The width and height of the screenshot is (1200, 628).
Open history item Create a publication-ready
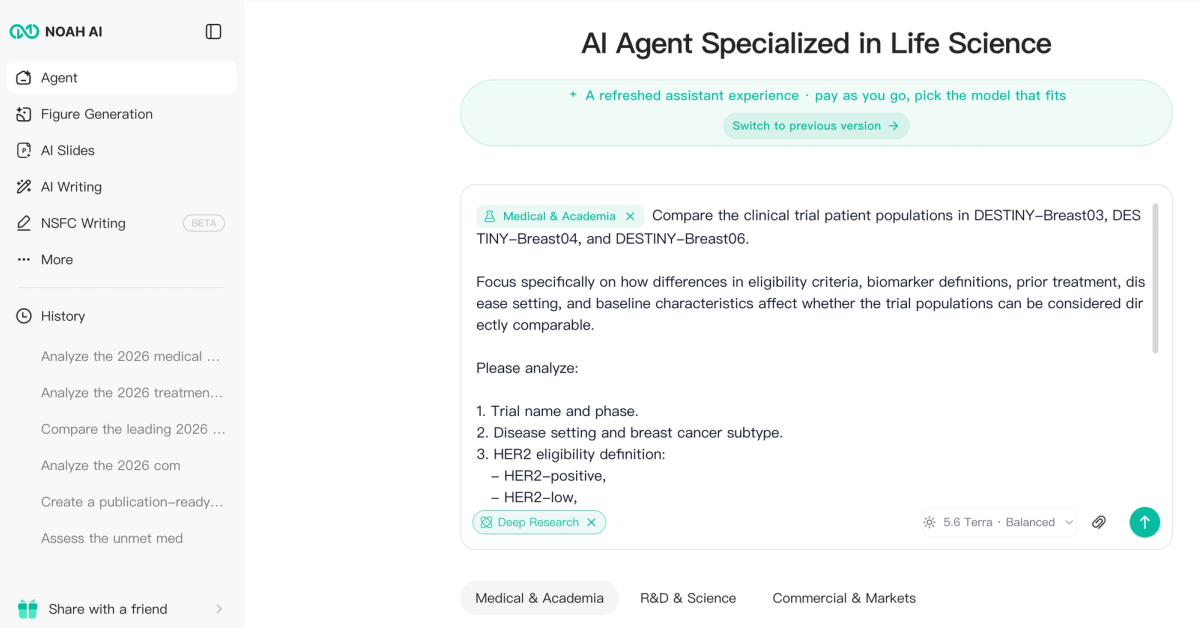[x=132, y=502]
